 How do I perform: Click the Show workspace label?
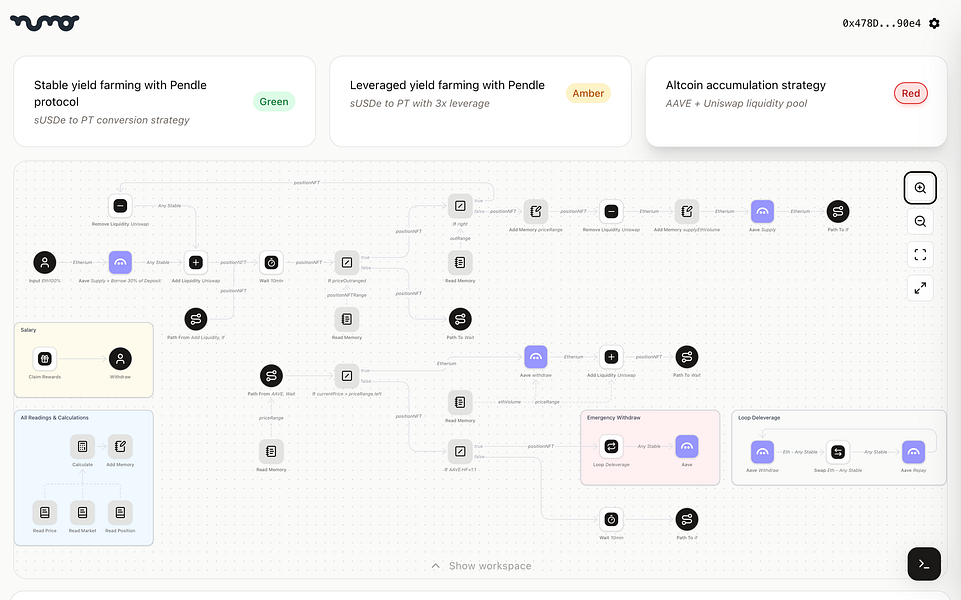coord(490,566)
